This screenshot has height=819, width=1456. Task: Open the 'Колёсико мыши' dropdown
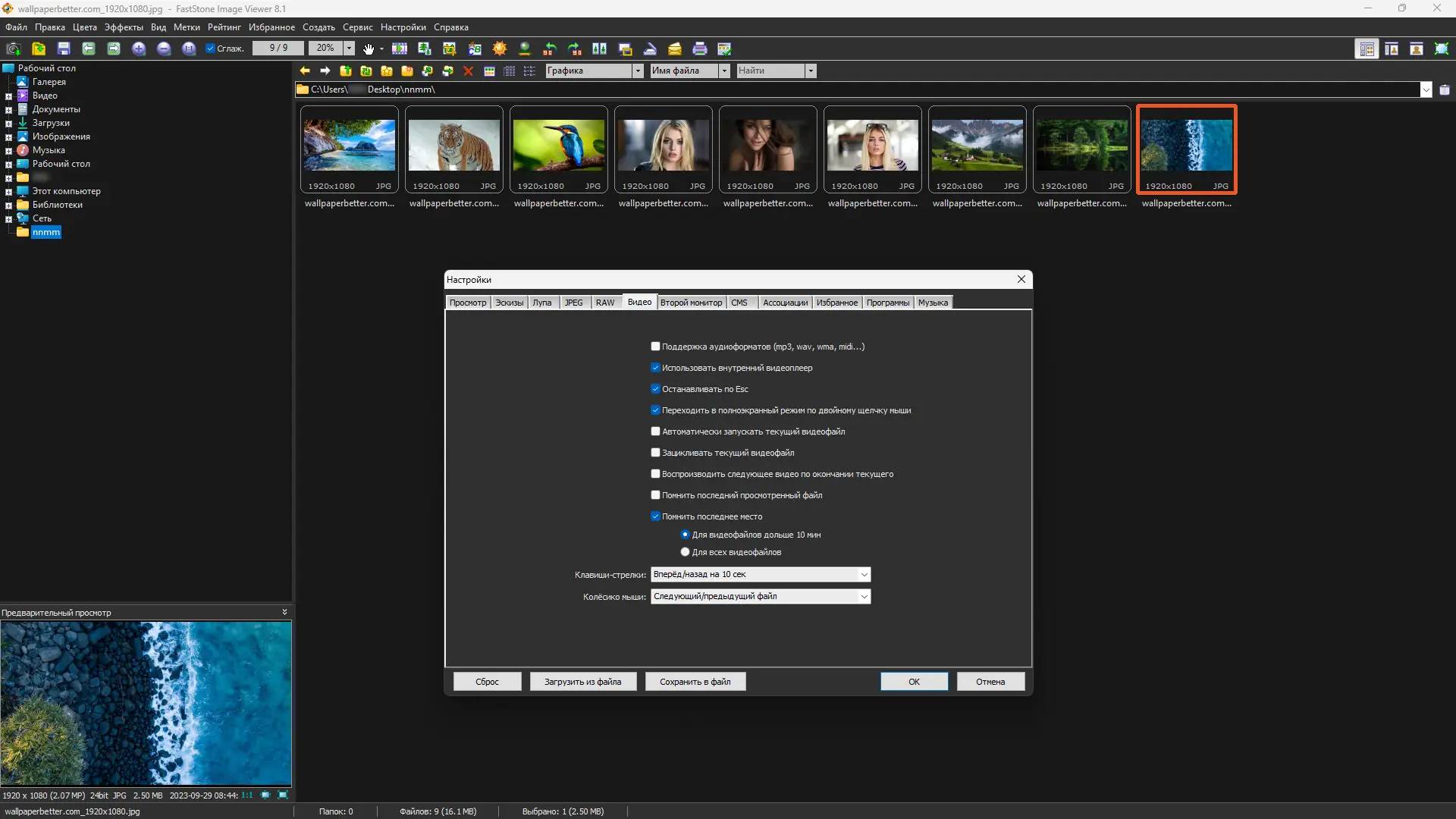tap(864, 597)
